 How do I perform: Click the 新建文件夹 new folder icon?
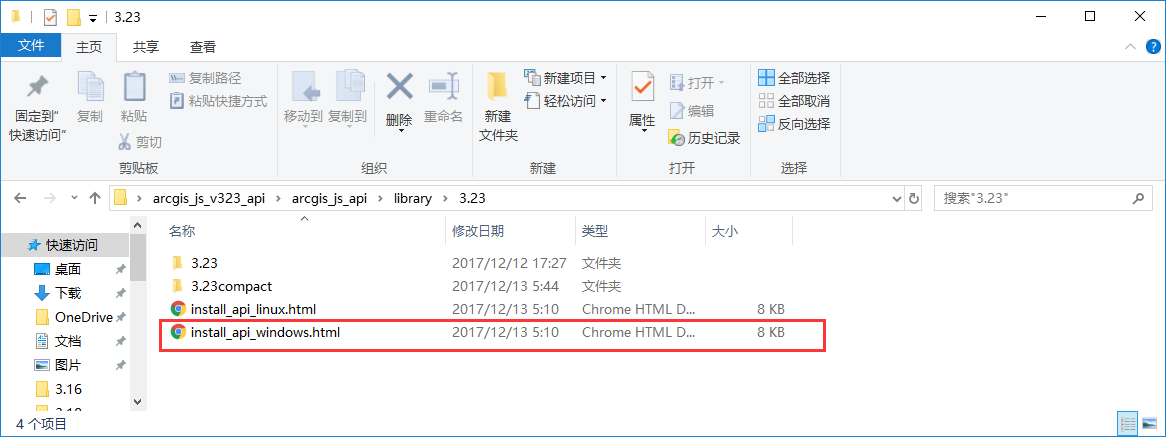497,86
